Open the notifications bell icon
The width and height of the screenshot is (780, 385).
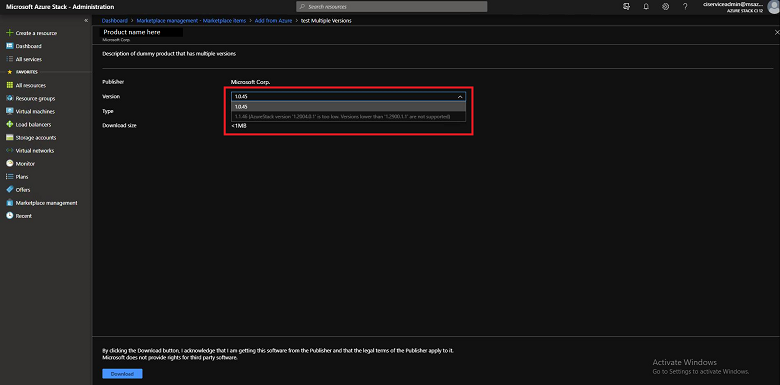(646, 6)
